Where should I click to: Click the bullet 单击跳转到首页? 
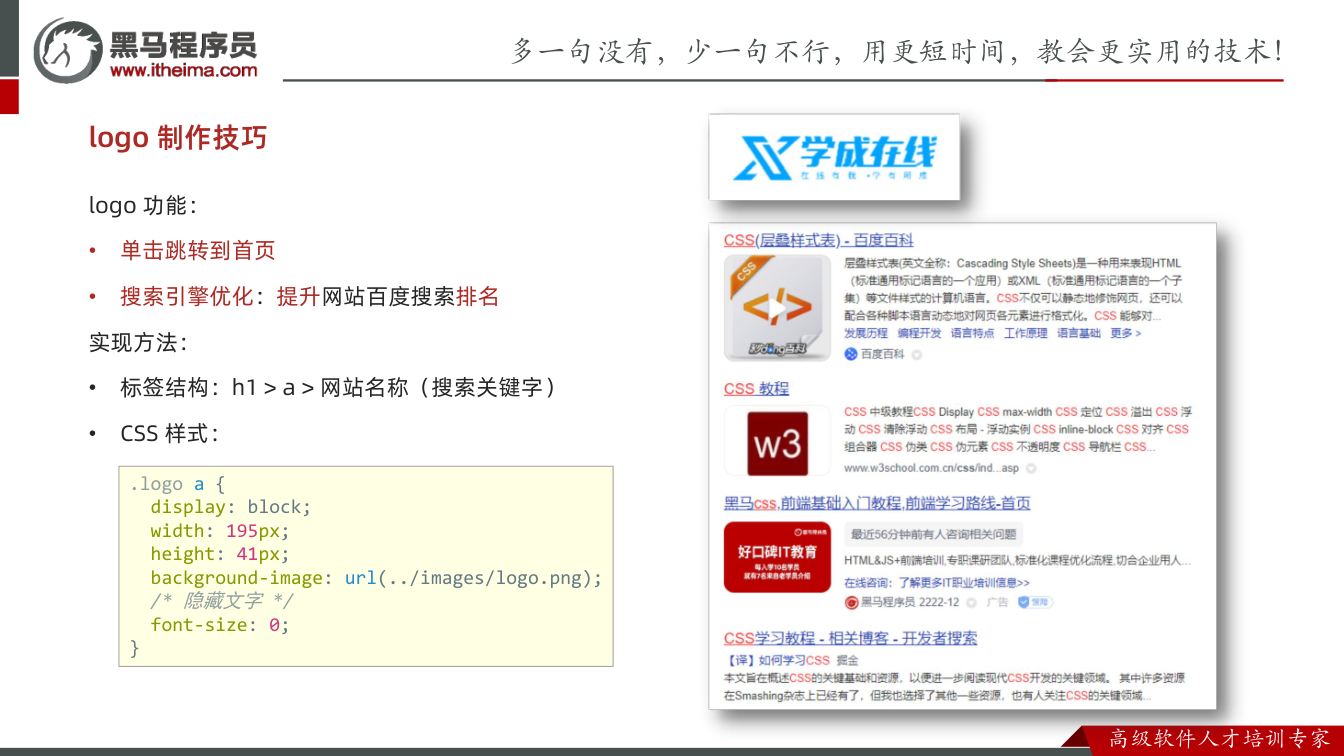(198, 250)
